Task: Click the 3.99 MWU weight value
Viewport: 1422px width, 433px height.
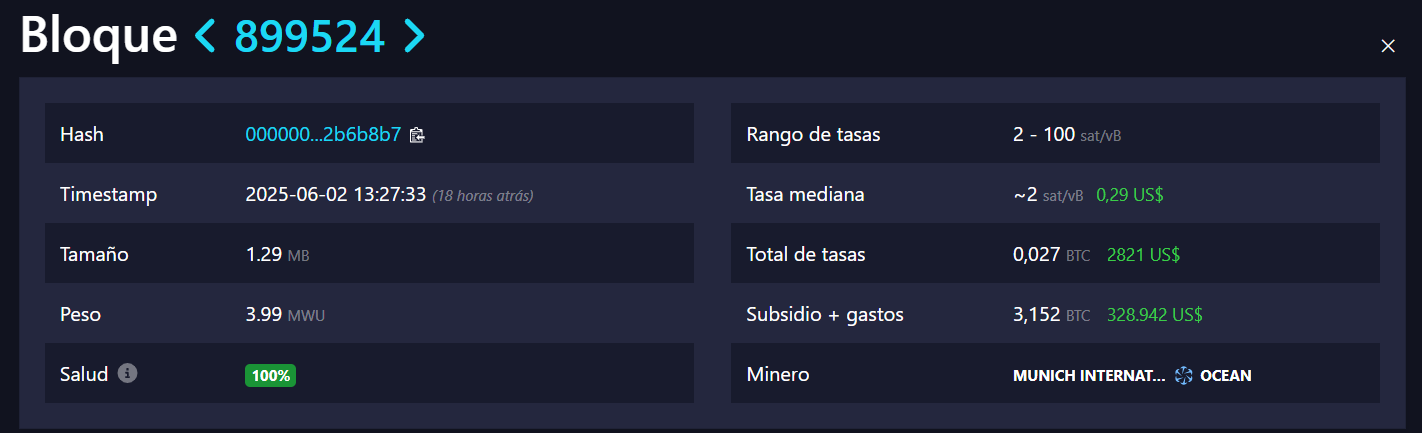Action: click(x=285, y=315)
